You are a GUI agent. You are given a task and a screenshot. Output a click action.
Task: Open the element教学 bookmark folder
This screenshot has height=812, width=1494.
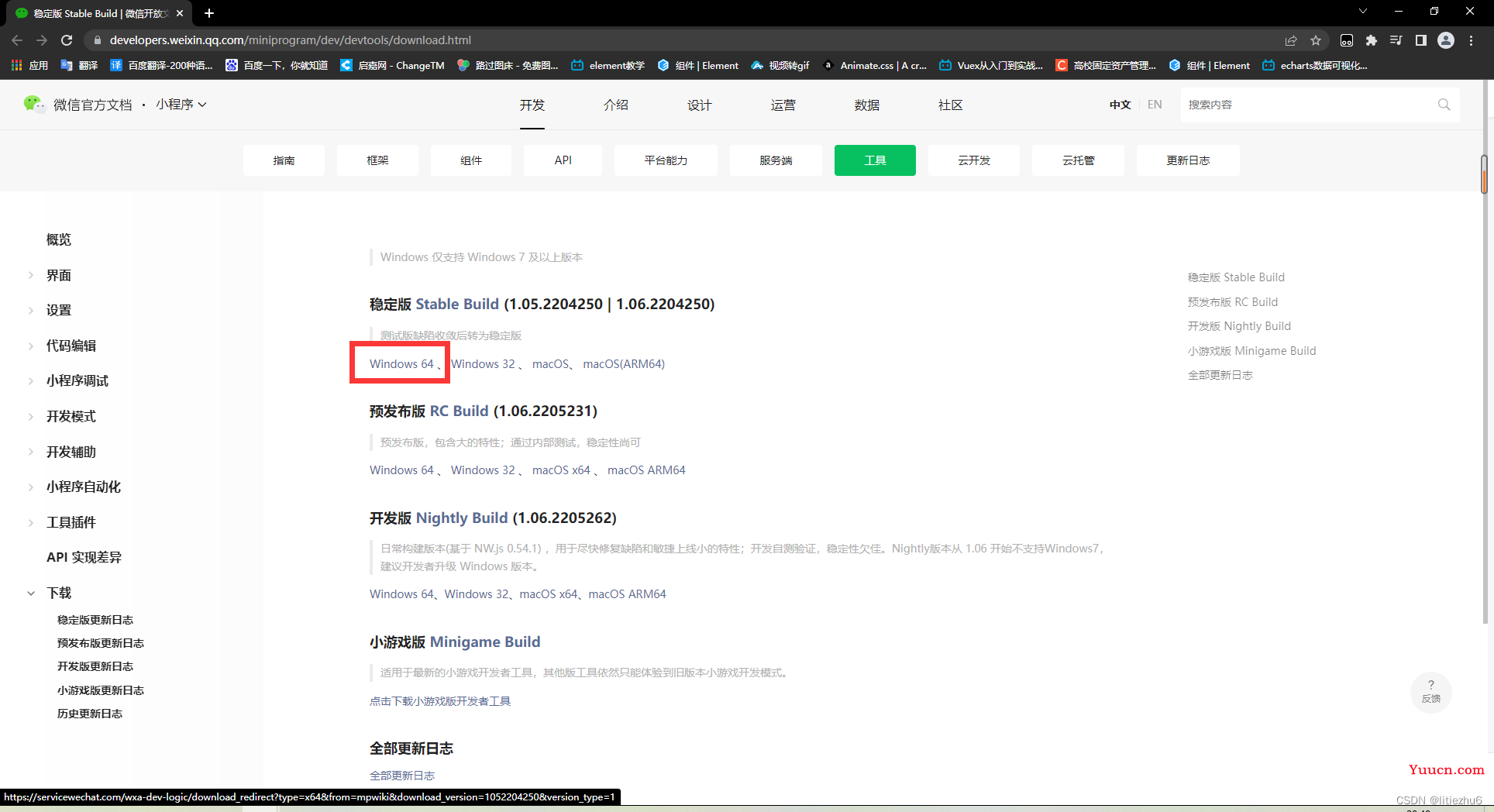tap(608, 65)
